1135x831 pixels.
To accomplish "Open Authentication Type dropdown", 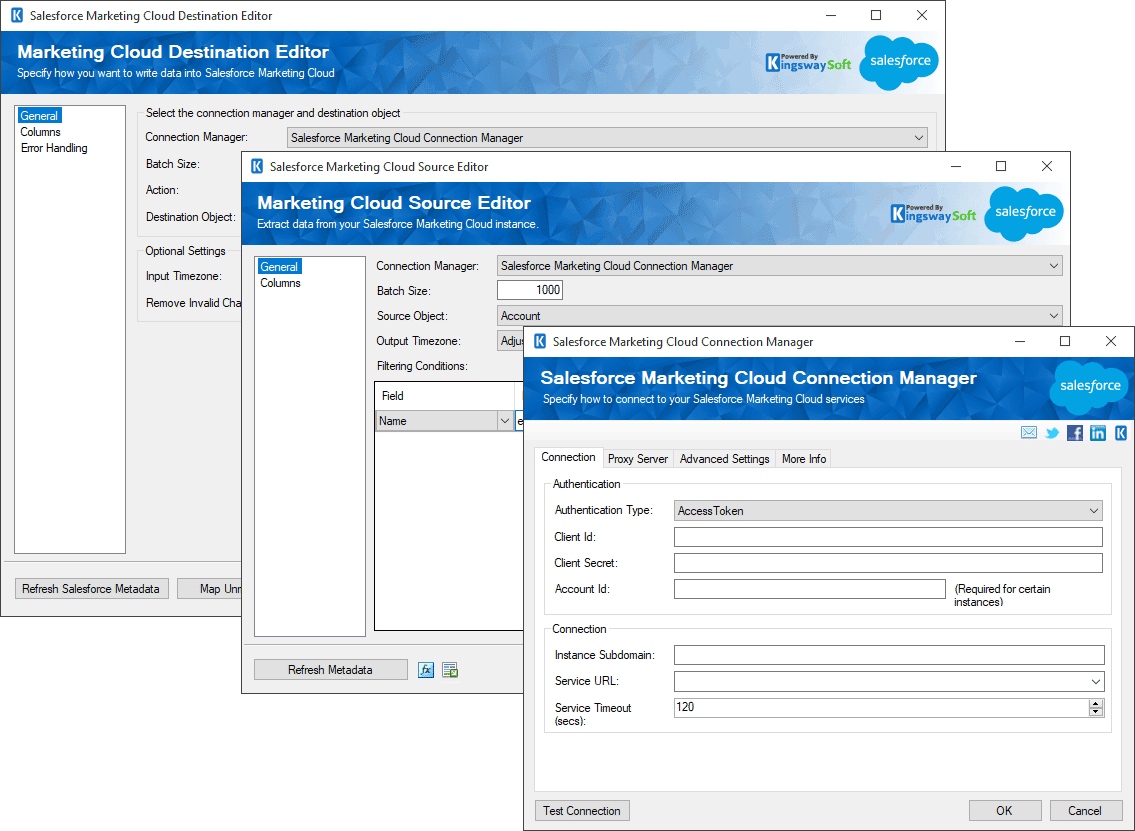I will 888,510.
